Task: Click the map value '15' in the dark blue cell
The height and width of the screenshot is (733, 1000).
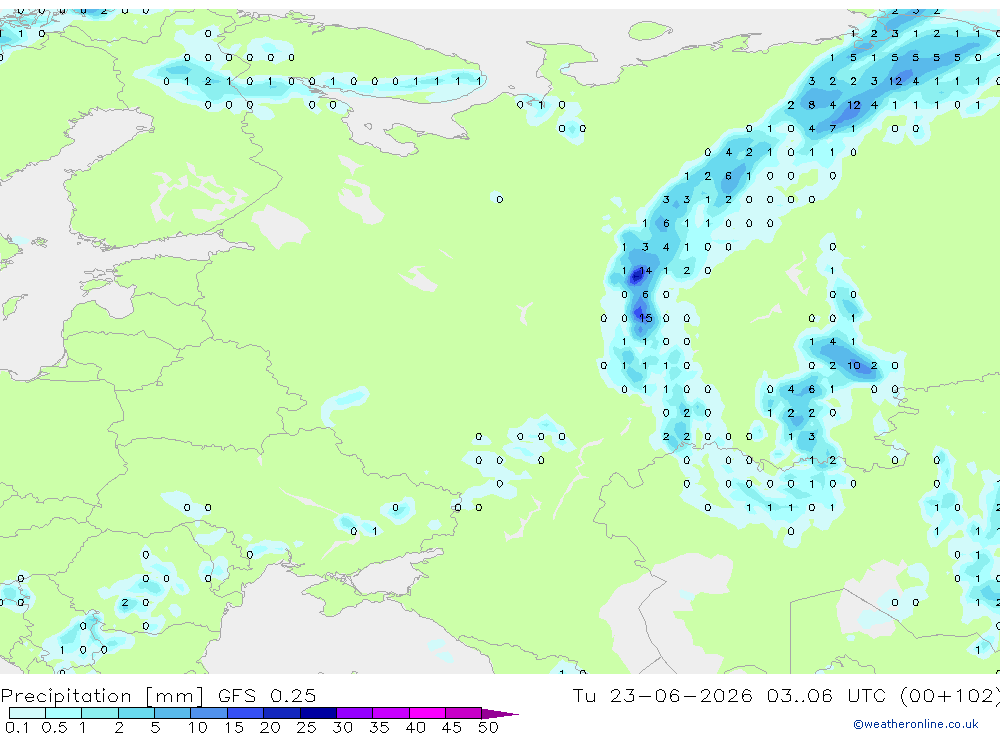Action: tap(645, 318)
